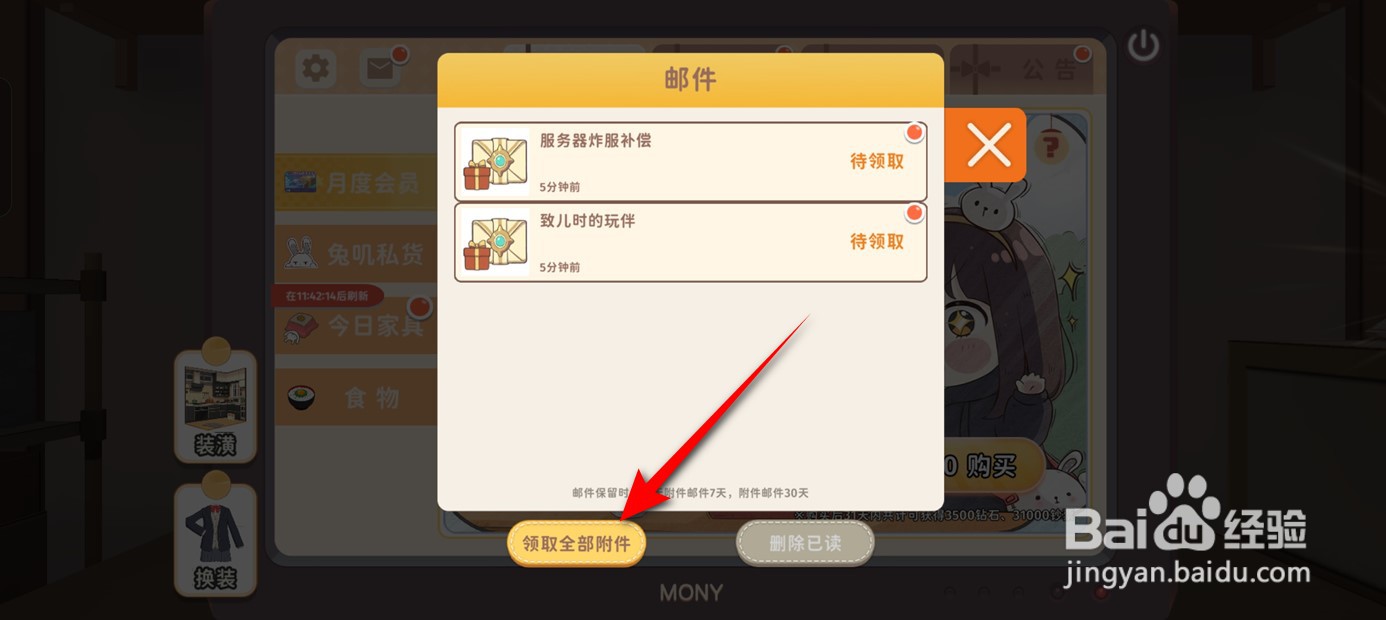The image size is (1386, 620).
Task: Click the question mark help icon
Action: (1051, 148)
